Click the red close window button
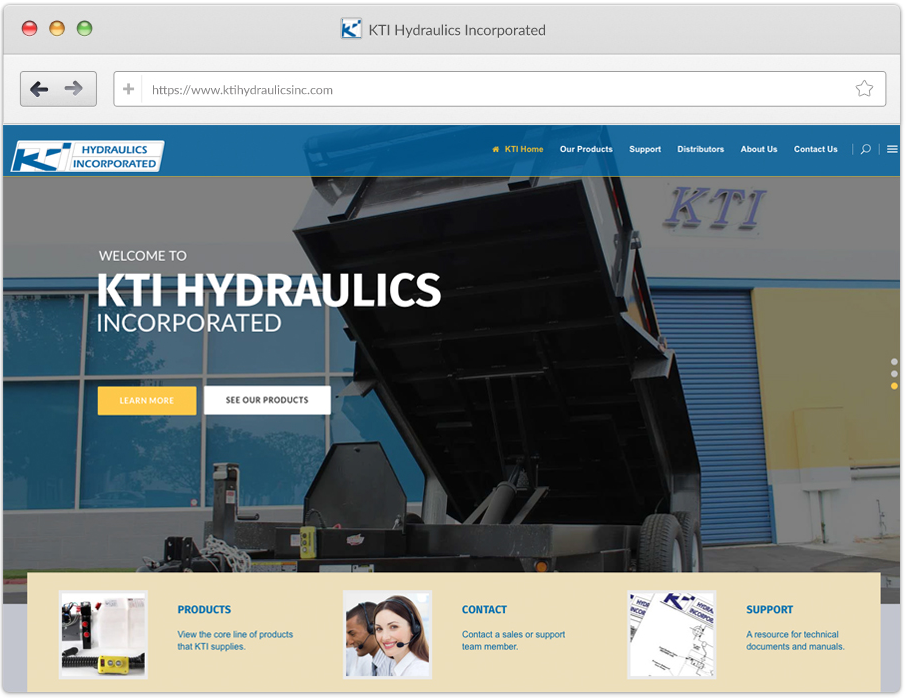906x698 pixels. (x=29, y=28)
